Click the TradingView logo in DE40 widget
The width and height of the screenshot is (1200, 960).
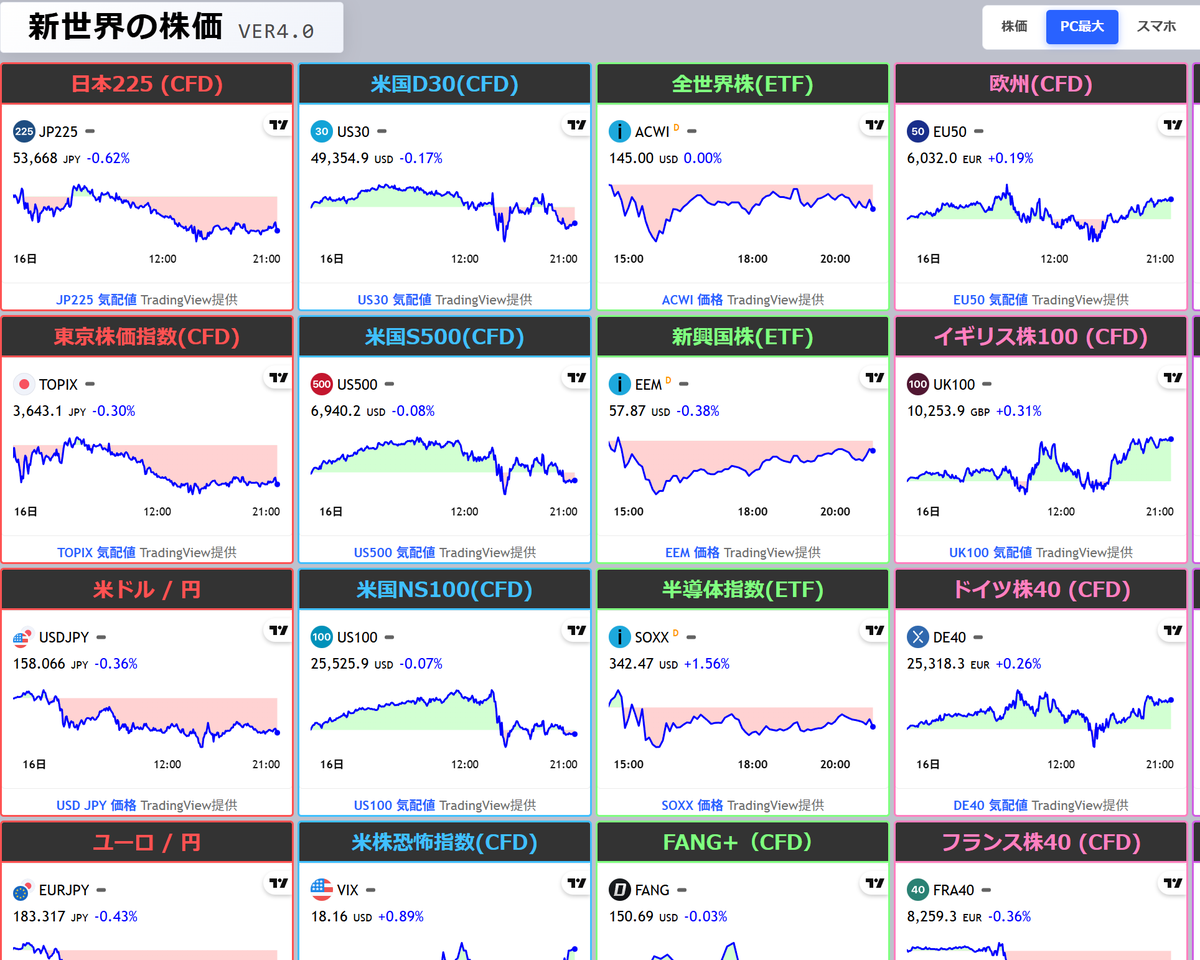(x=1172, y=630)
